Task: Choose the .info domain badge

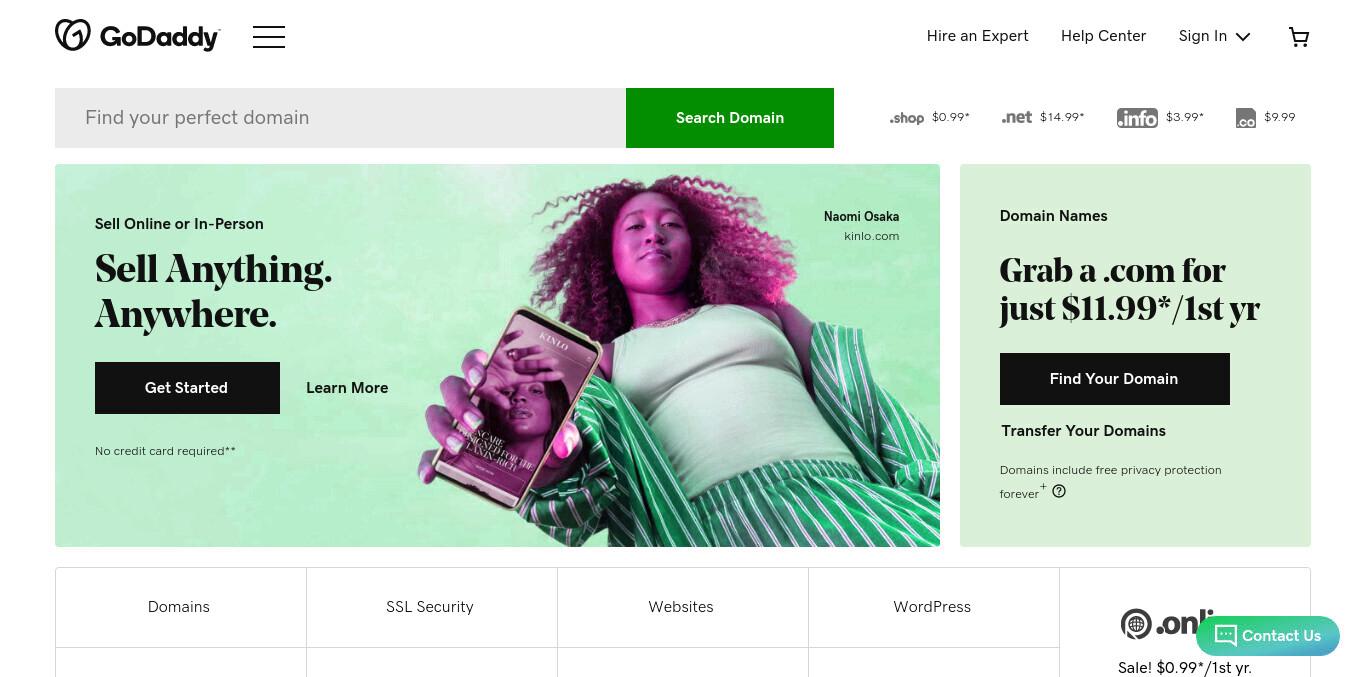Action: [1137, 118]
